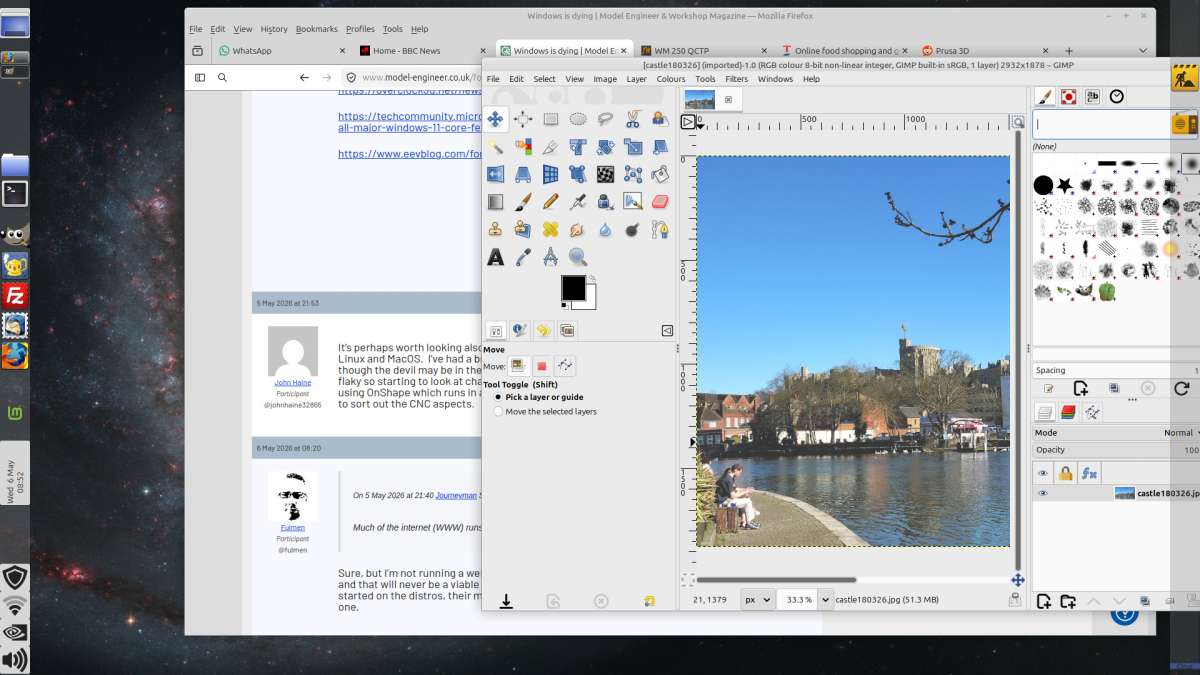Switch to Channels tab in layers dock
This screenshot has height=675, width=1200.
click(x=1068, y=411)
